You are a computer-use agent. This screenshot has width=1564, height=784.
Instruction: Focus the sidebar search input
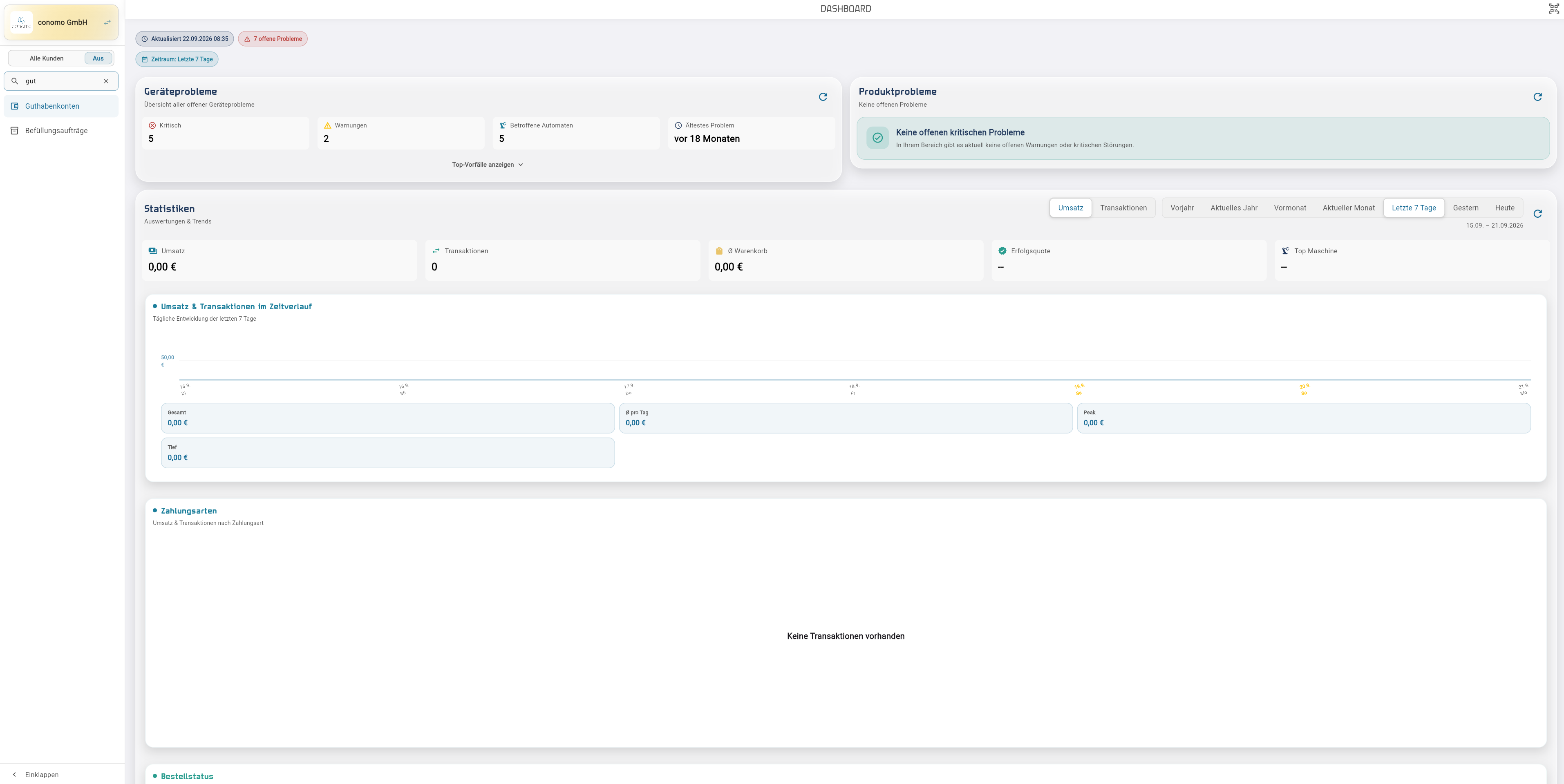tap(61, 81)
